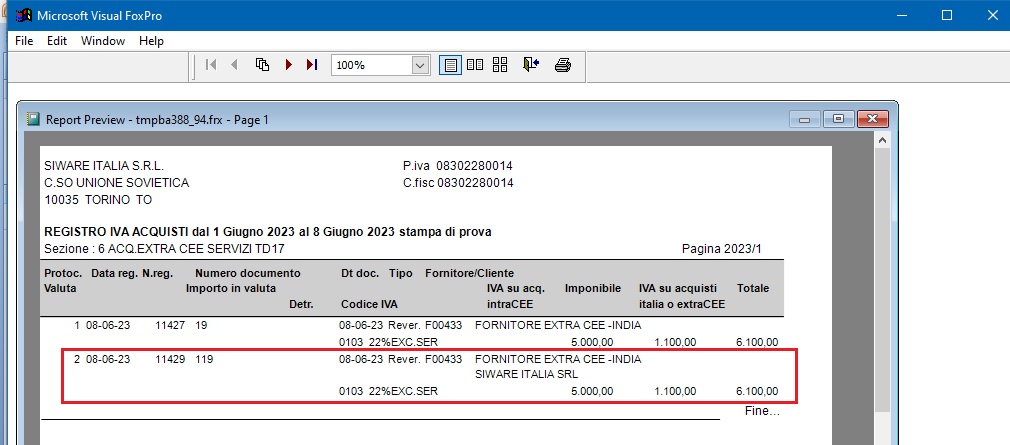Click 'Sezione : 6 ACQ.EXTRA CEE SERVIZI TD17'
The image size is (1010, 445).
[x=164, y=249]
